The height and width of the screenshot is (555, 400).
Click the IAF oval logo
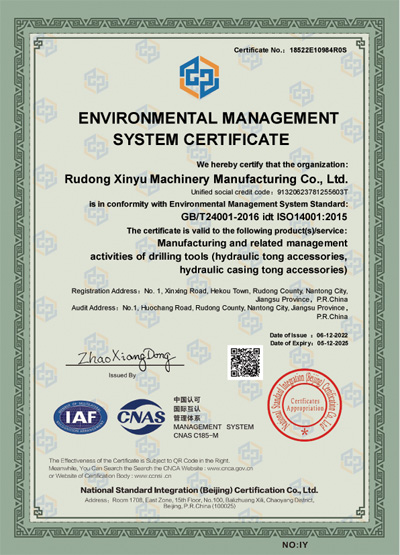(x=80, y=417)
